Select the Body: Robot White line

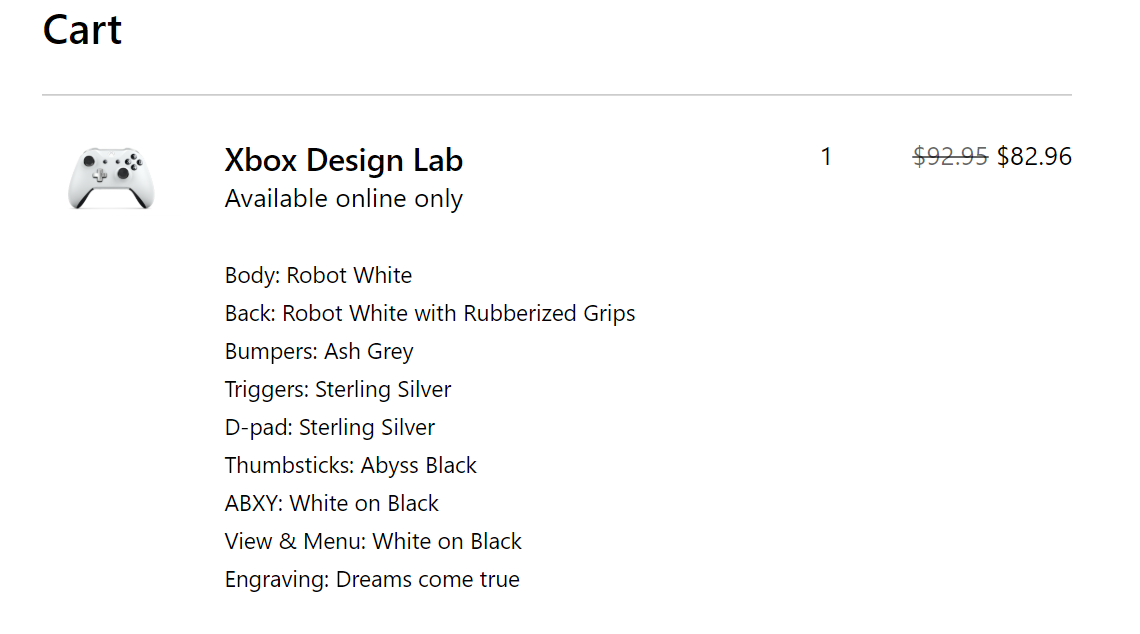coord(318,276)
